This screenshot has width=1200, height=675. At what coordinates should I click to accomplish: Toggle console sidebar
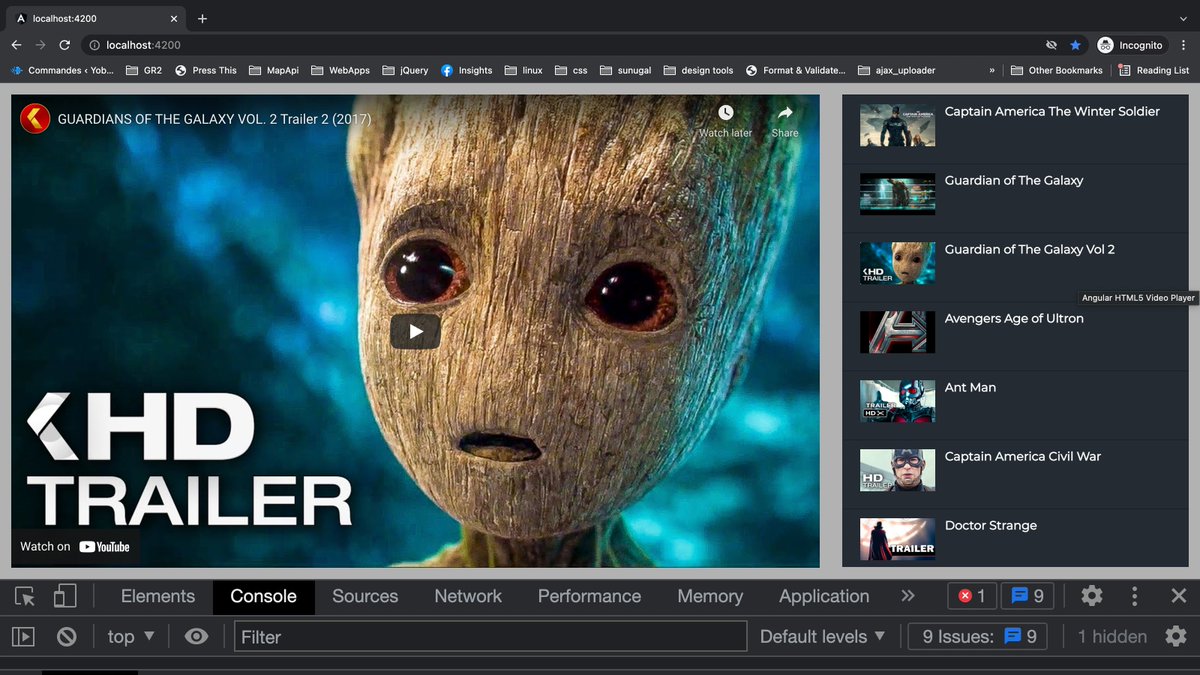(24, 637)
